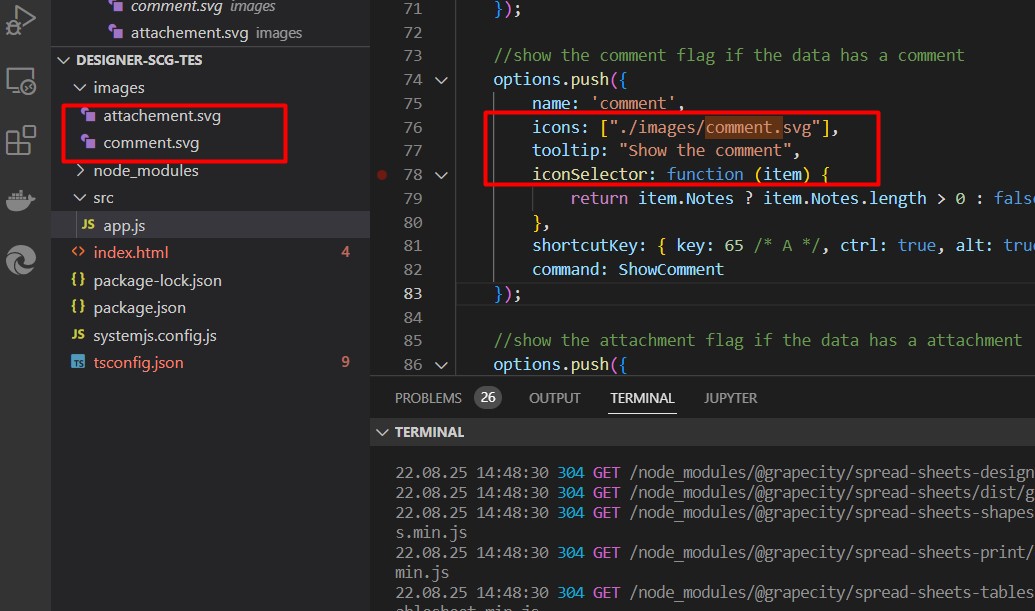Toggle the breakpoint on line 78
This screenshot has width=1035, height=611.
click(382, 175)
